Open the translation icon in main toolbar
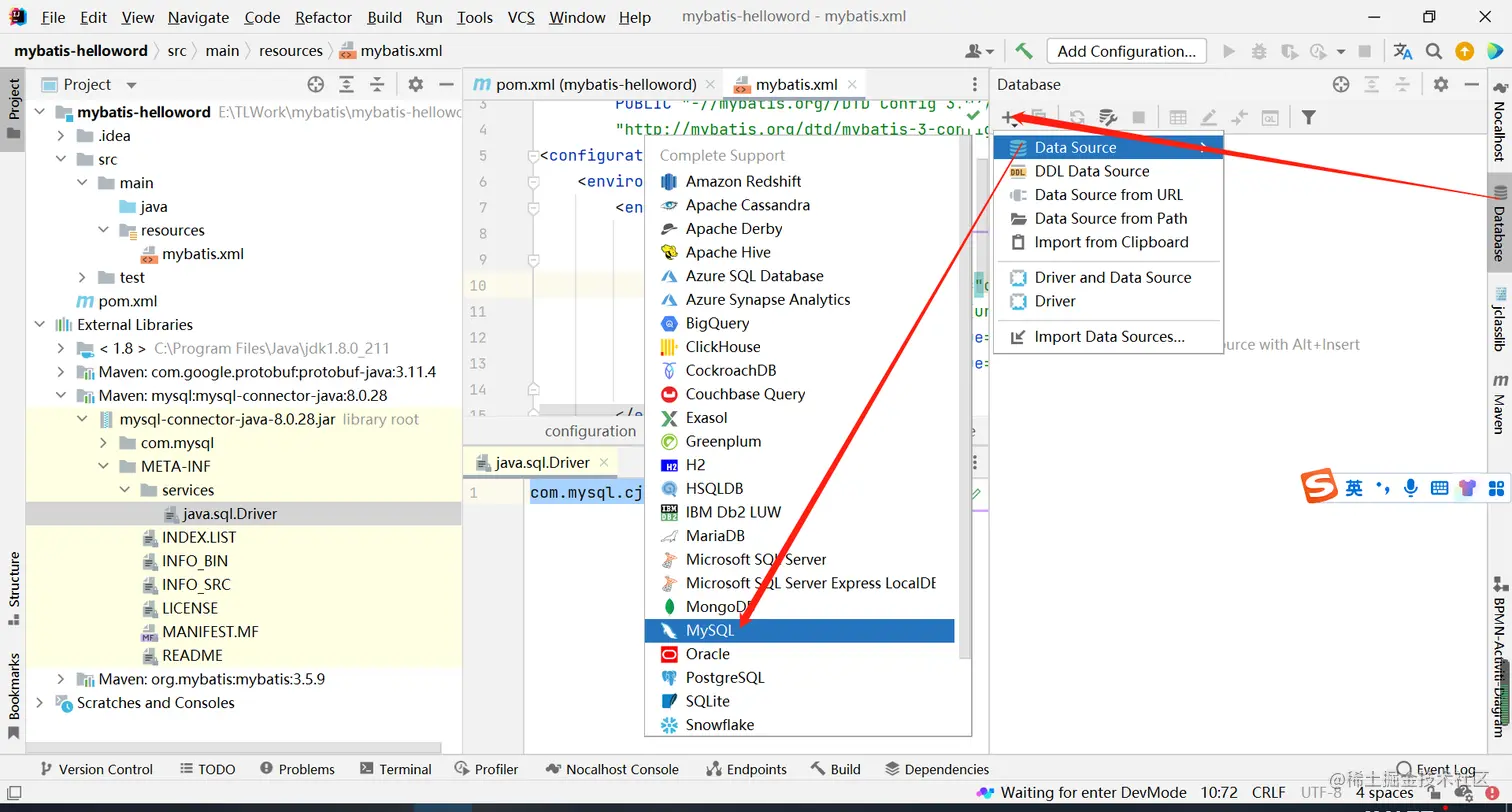The image size is (1512, 812). (x=1403, y=51)
